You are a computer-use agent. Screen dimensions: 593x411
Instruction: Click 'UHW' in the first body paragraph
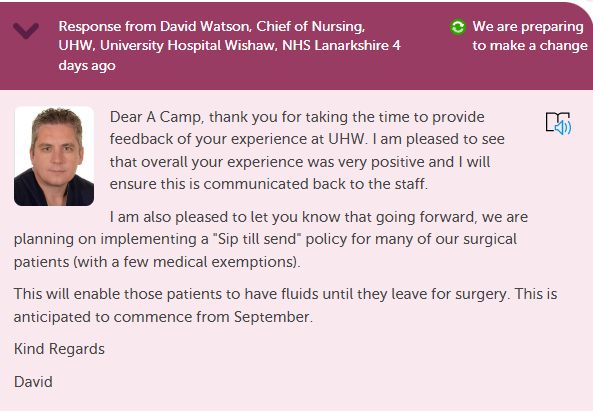[x=346, y=139]
